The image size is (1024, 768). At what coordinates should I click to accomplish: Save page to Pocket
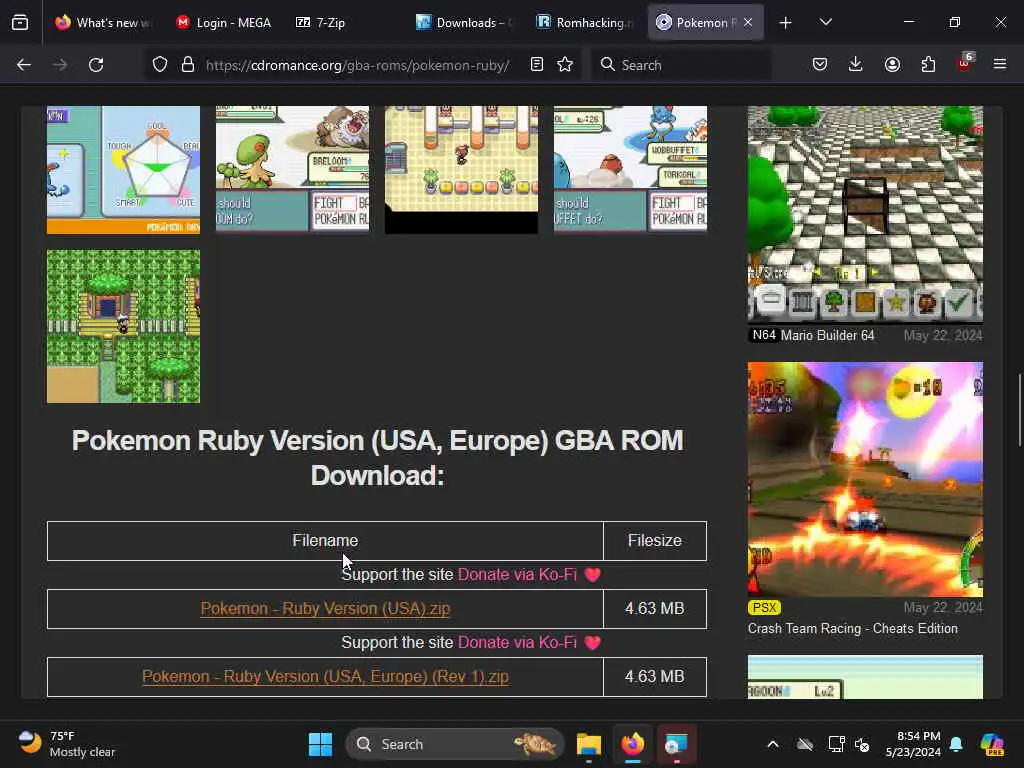(x=820, y=65)
